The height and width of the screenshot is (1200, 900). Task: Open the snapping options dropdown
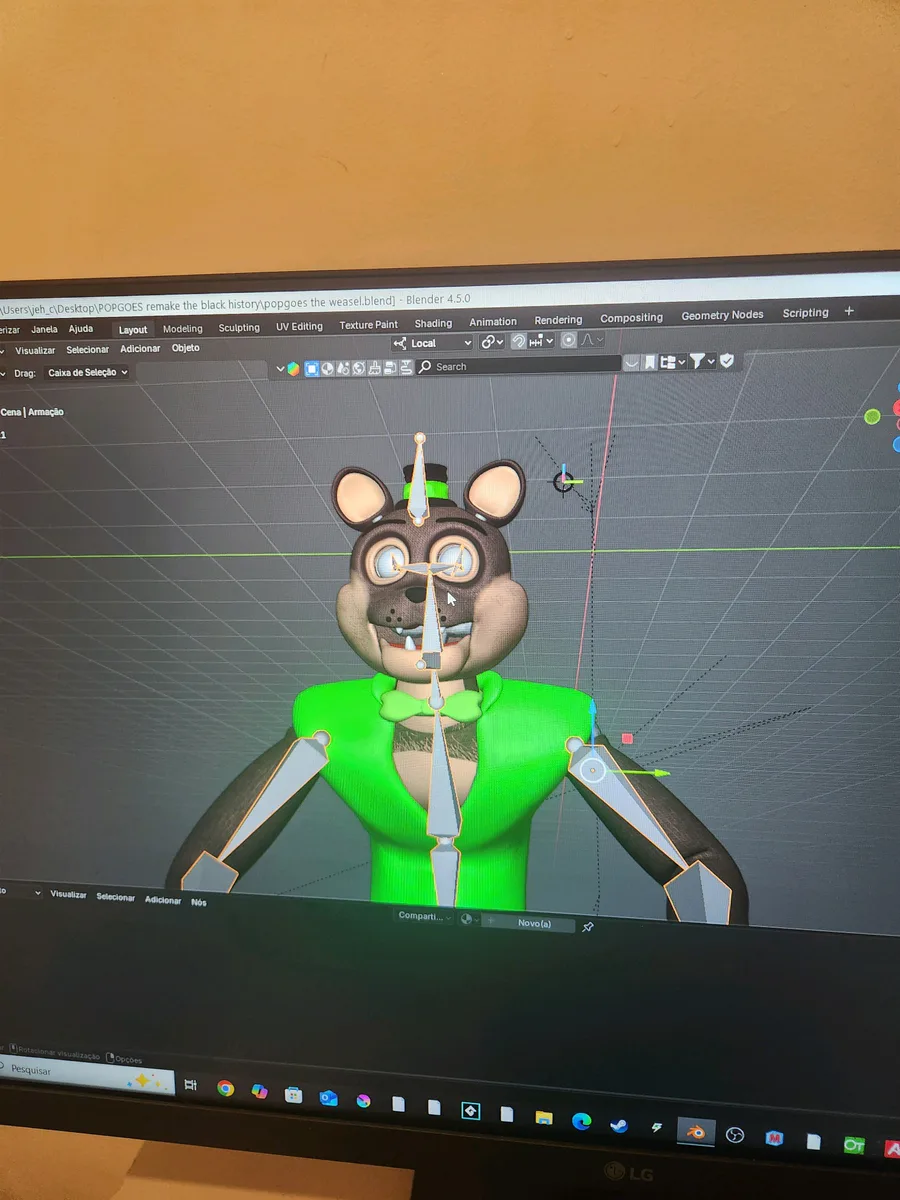(x=541, y=341)
